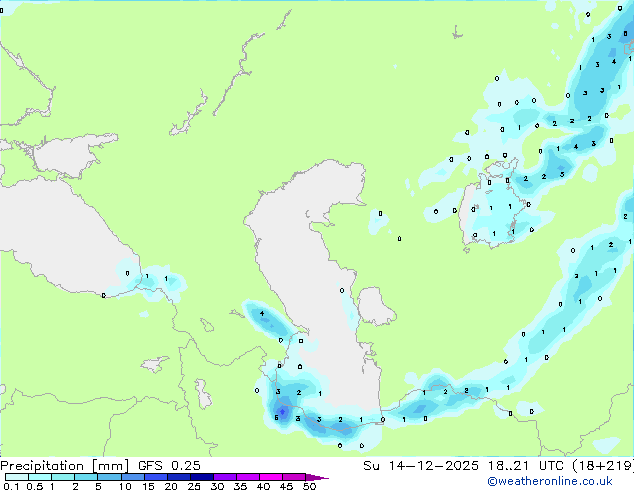
Task: Click the '25' legend scale label
Action: point(194,486)
